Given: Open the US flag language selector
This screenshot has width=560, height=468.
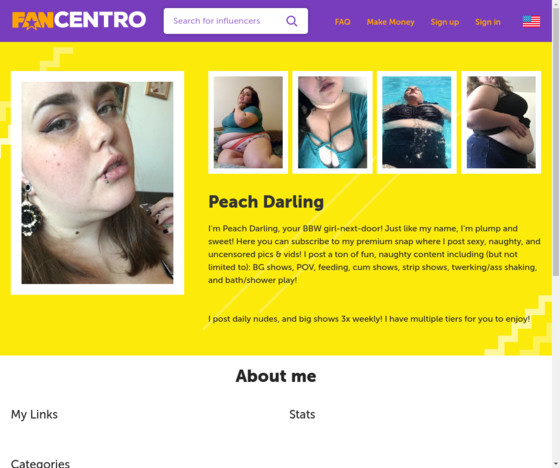Looking at the screenshot, I should [x=531, y=21].
